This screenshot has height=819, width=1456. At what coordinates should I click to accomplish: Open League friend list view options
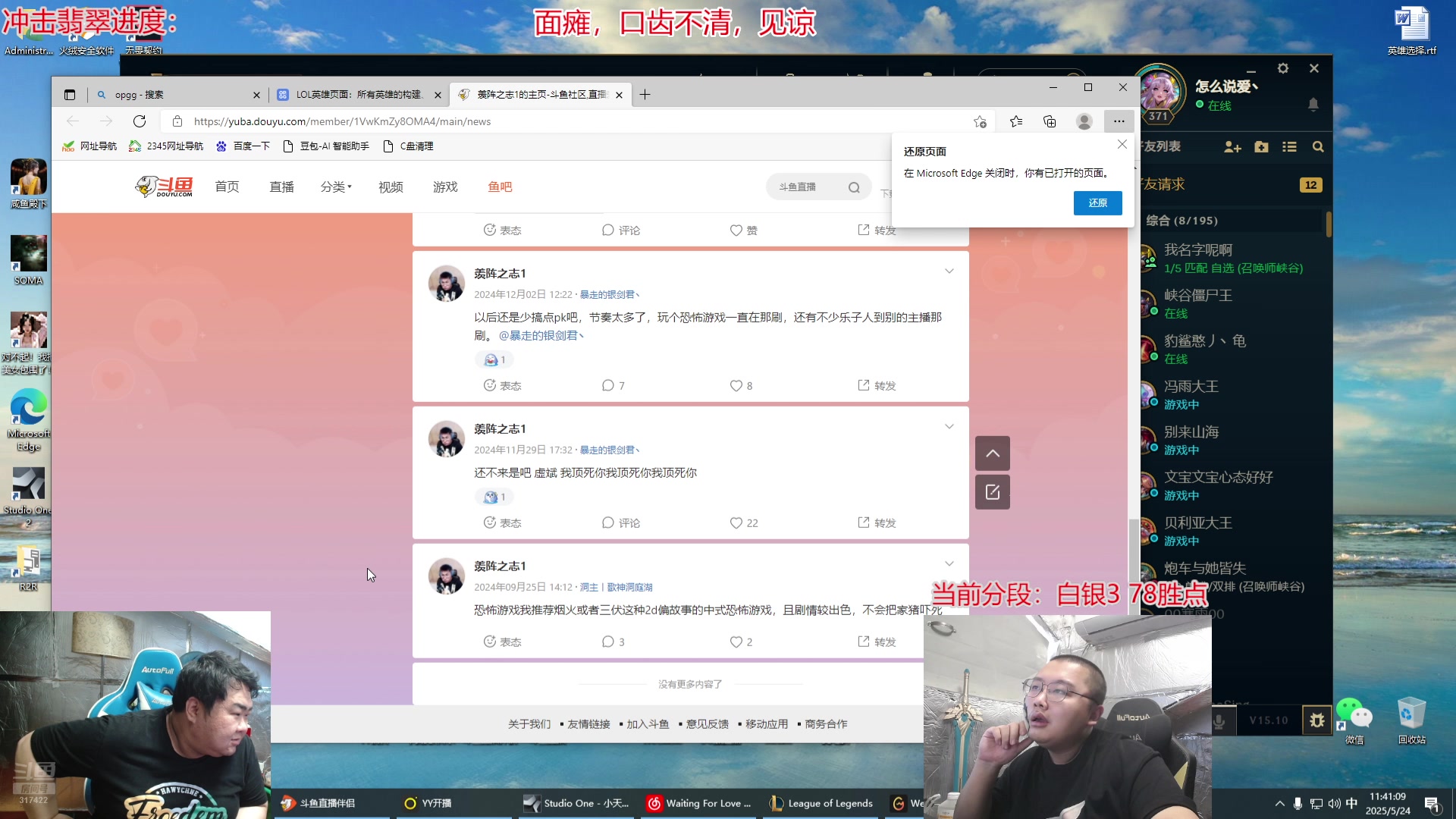(x=1289, y=147)
